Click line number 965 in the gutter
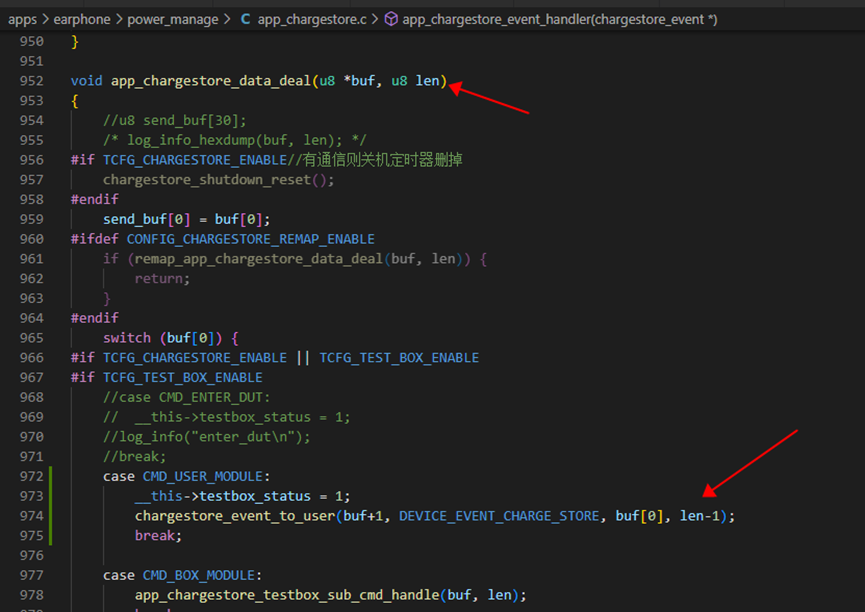 coord(31,338)
